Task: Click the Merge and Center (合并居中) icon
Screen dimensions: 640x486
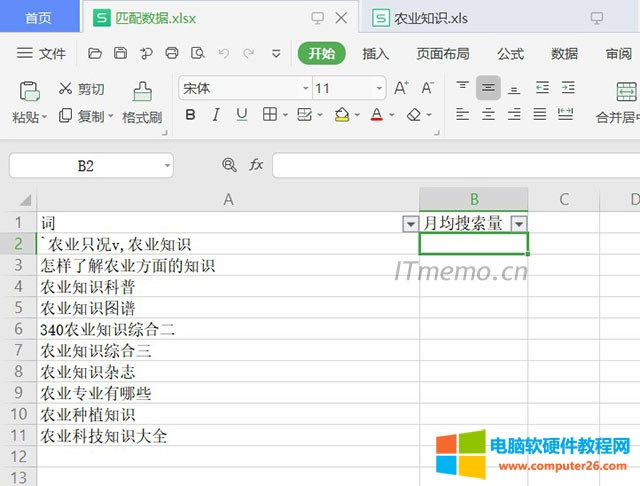Action: click(x=627, y=92)
